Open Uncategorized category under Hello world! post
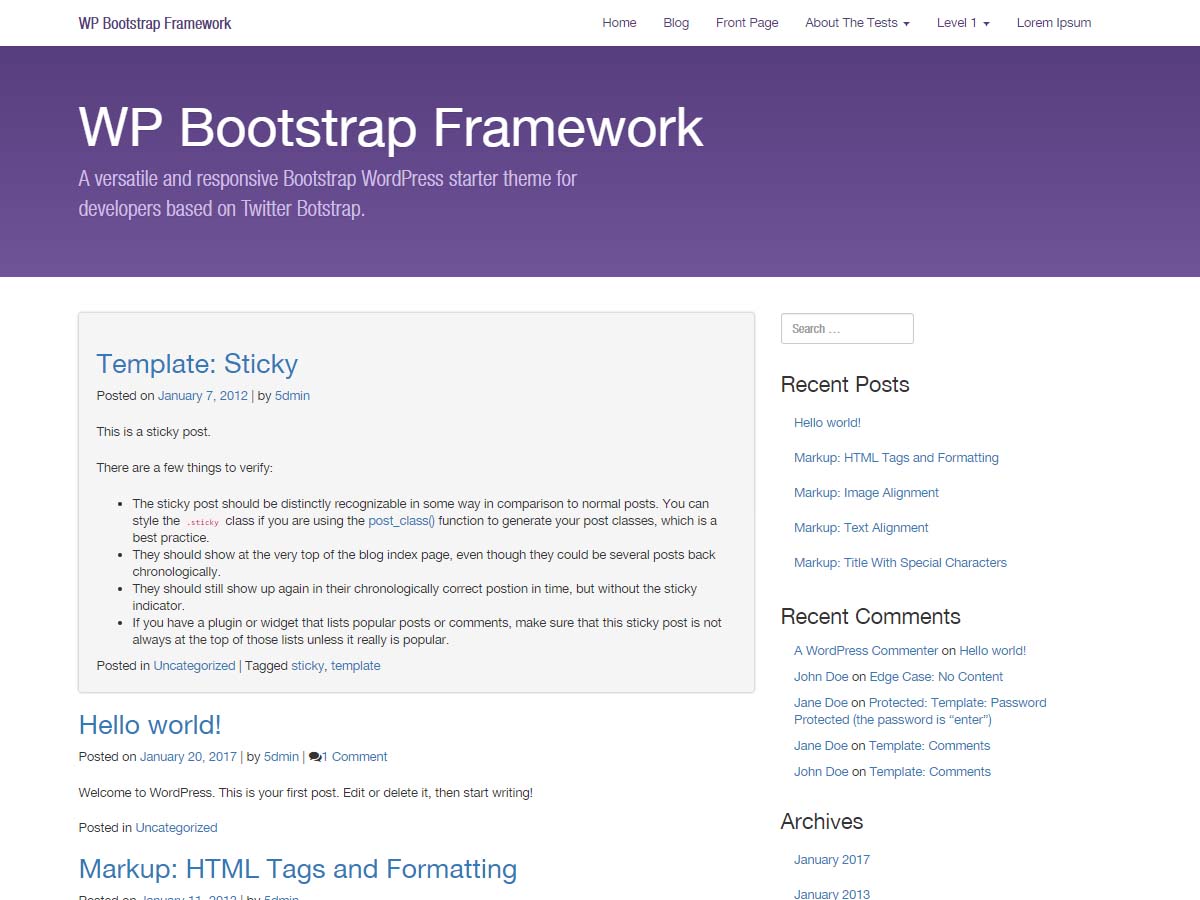 pyautogui.click(x=176, y=828)
